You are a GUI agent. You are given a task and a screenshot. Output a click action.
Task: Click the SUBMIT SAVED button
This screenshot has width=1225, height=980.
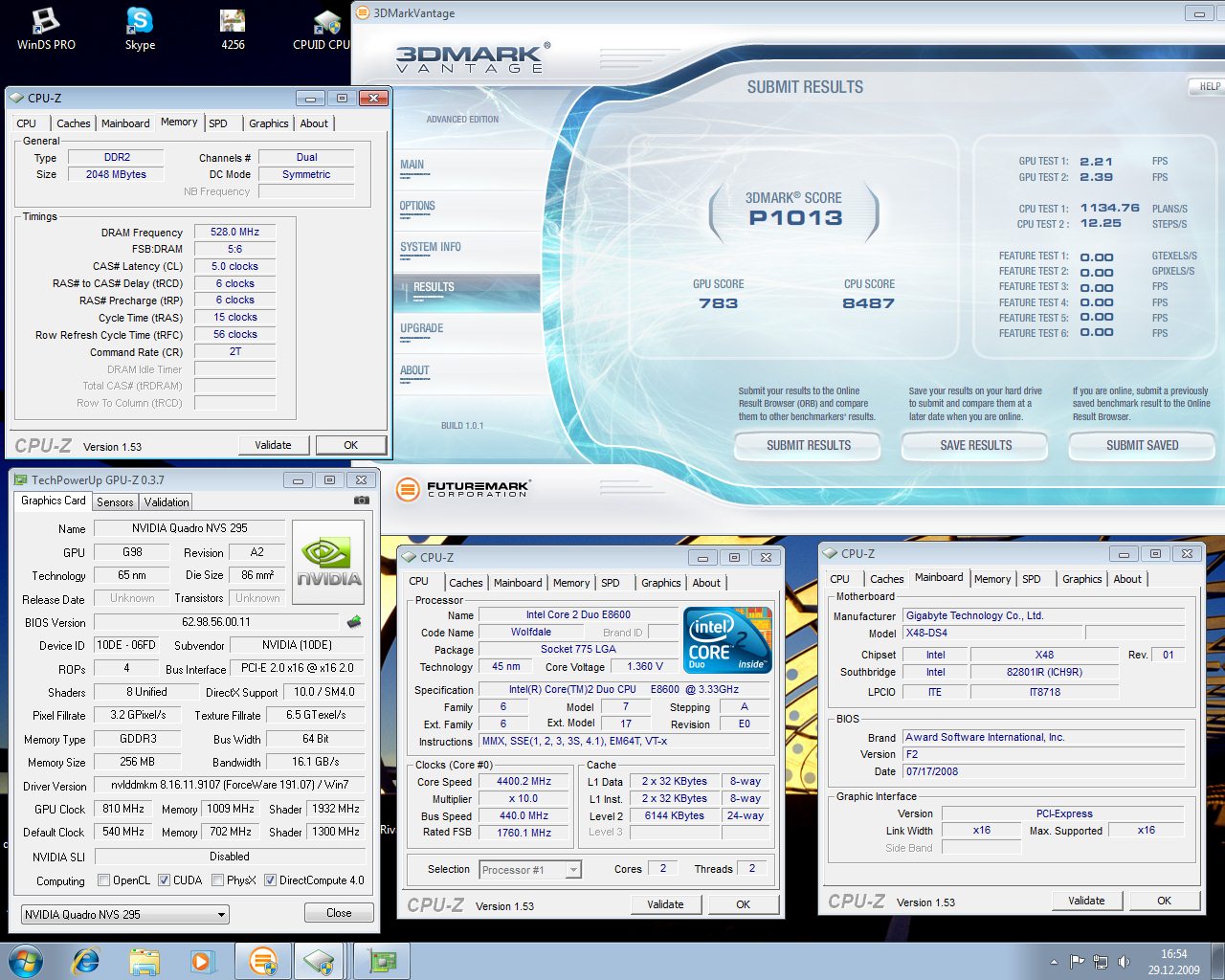tap(1142, 445)
